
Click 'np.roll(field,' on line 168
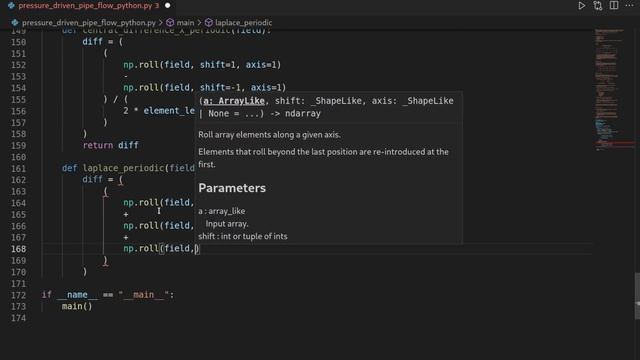159,249
